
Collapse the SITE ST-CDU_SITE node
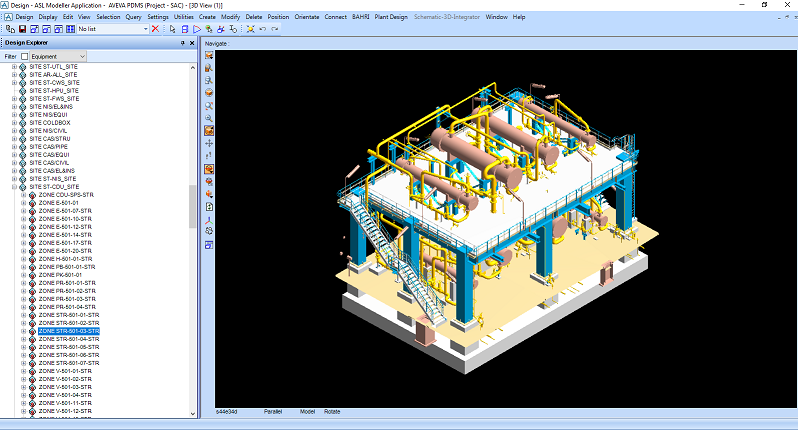coord(14,187)
